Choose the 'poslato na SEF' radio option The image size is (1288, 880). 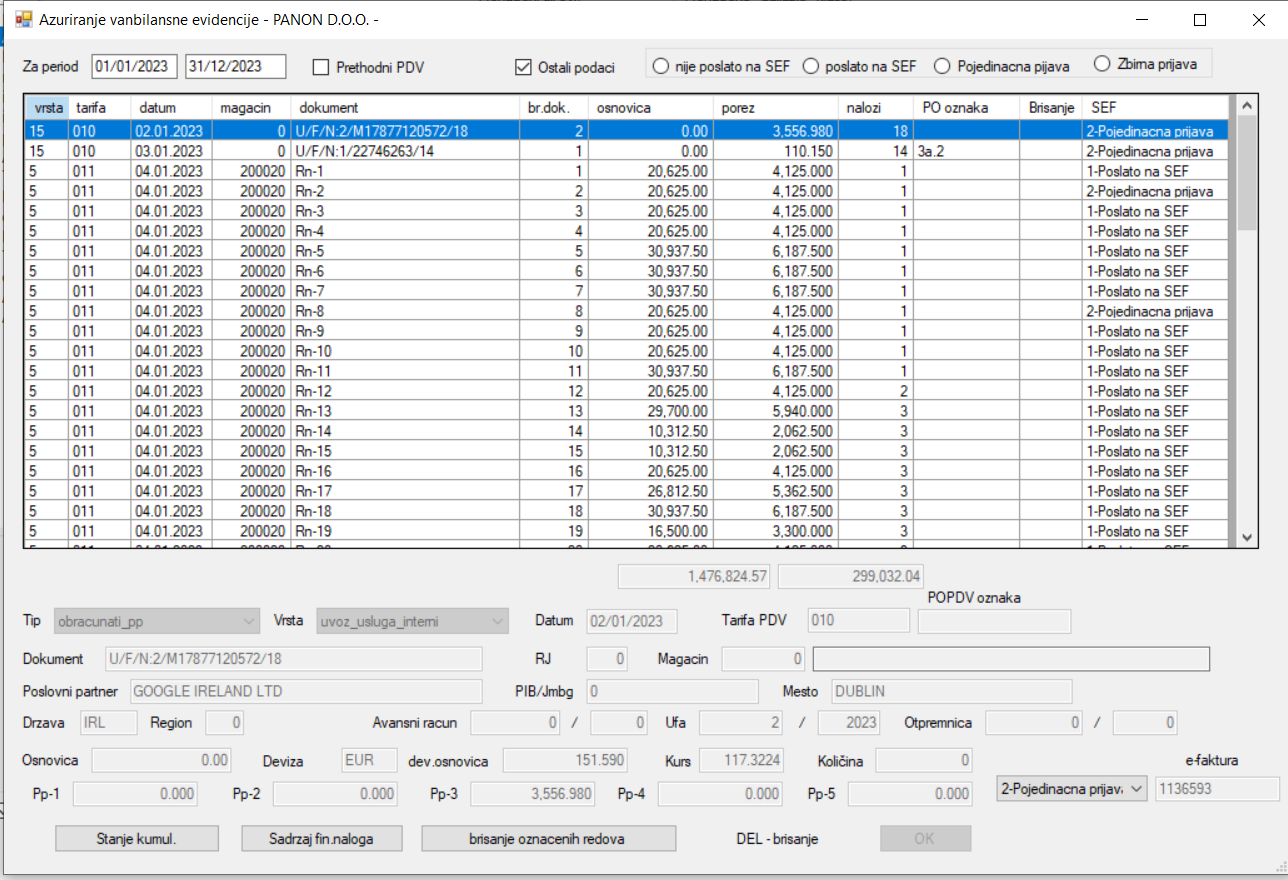point(810,66)
